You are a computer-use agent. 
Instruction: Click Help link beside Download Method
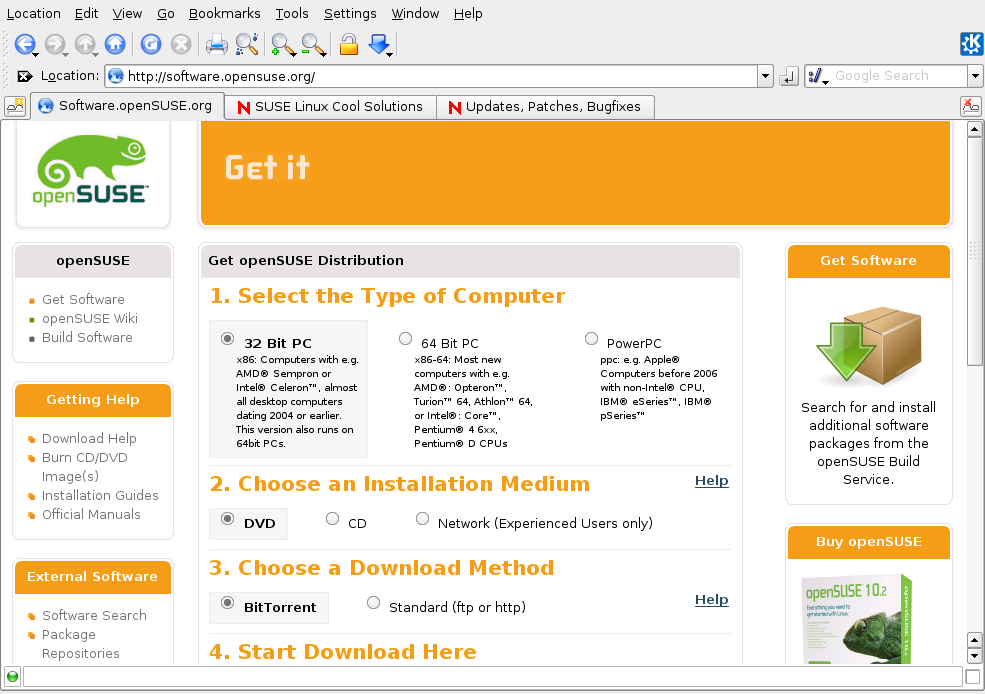pos(711,600)
